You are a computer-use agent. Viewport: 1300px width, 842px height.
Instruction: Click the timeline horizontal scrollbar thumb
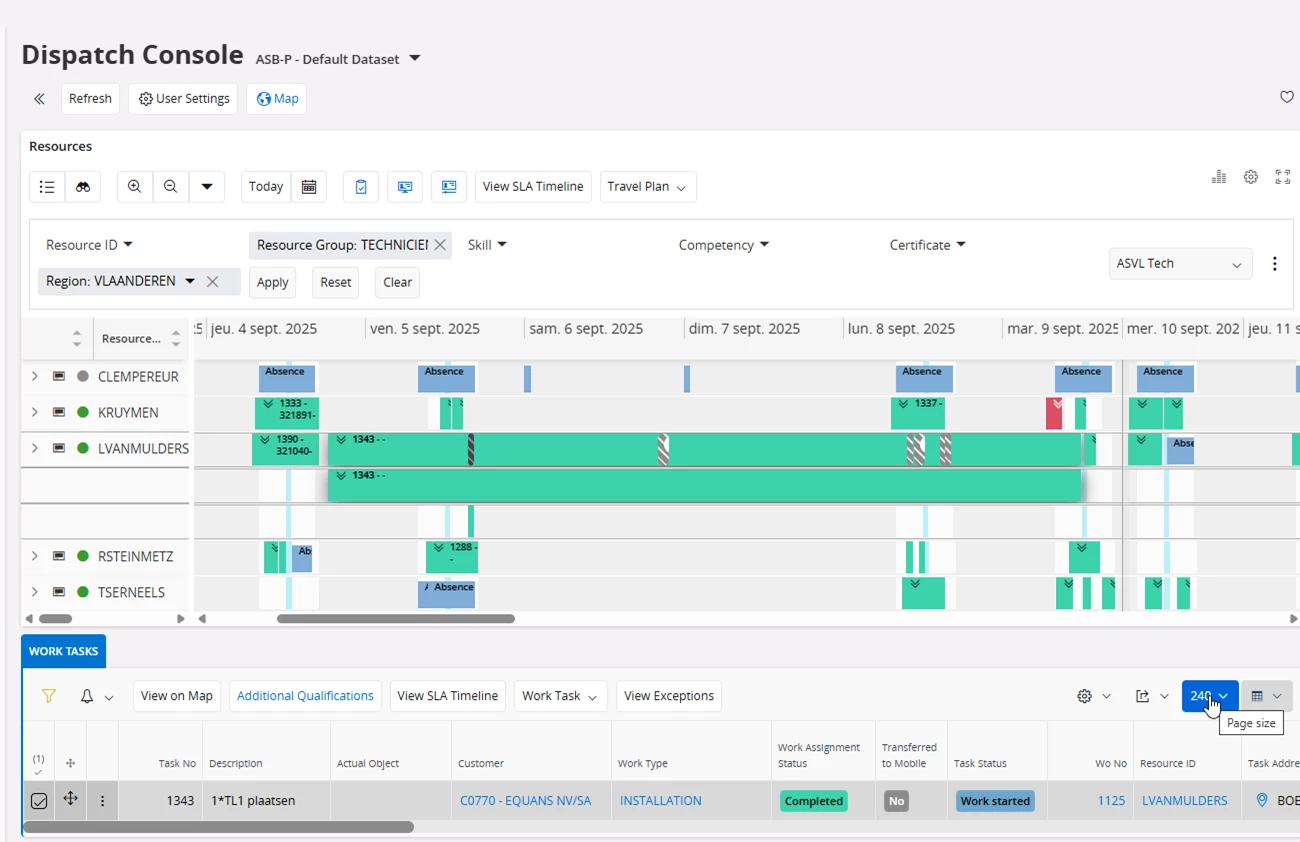(395, 619)
